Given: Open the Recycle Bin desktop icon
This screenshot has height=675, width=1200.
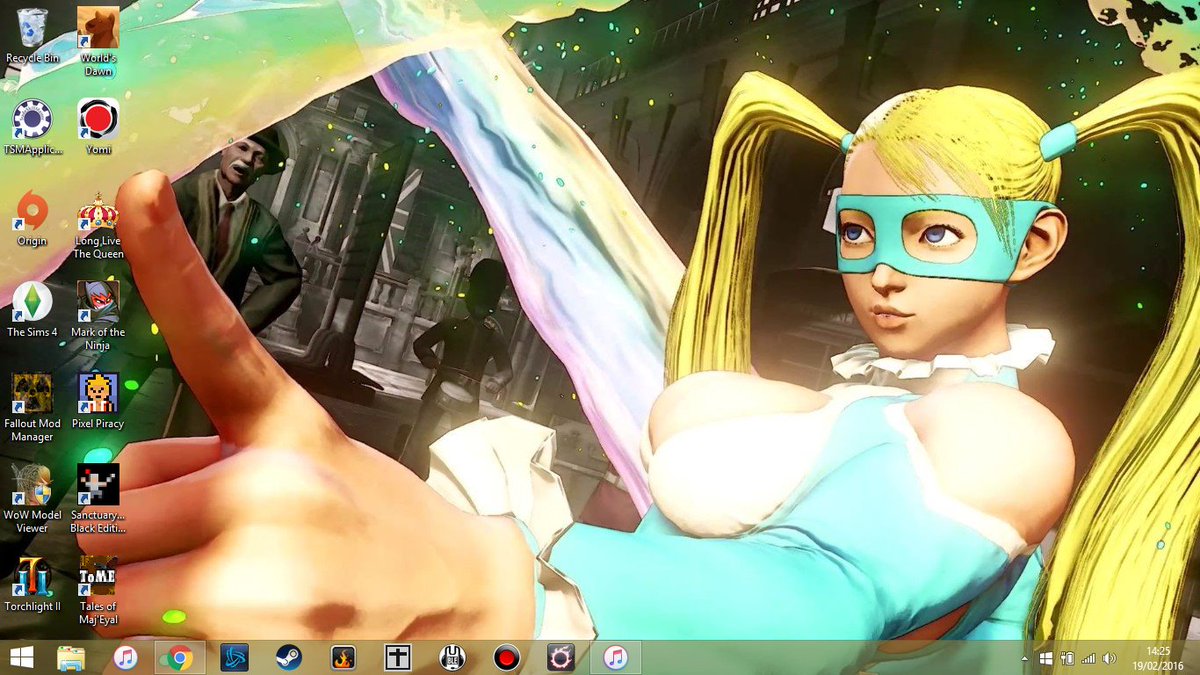Looking at the screenshot, I should [32, 36].
